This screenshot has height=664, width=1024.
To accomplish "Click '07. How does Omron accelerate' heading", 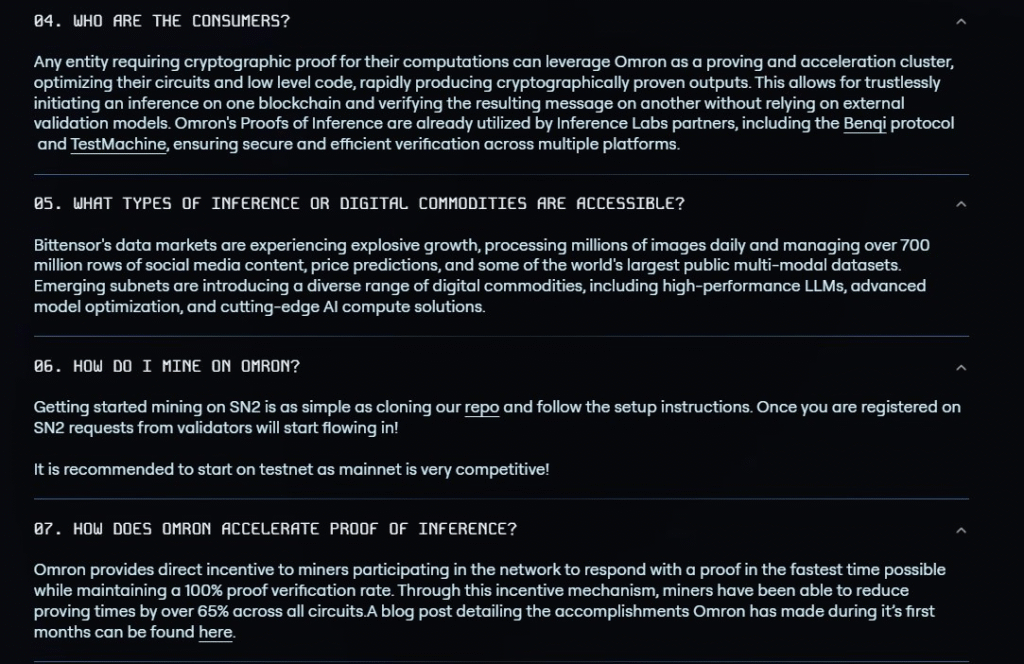I will [275, 530].
